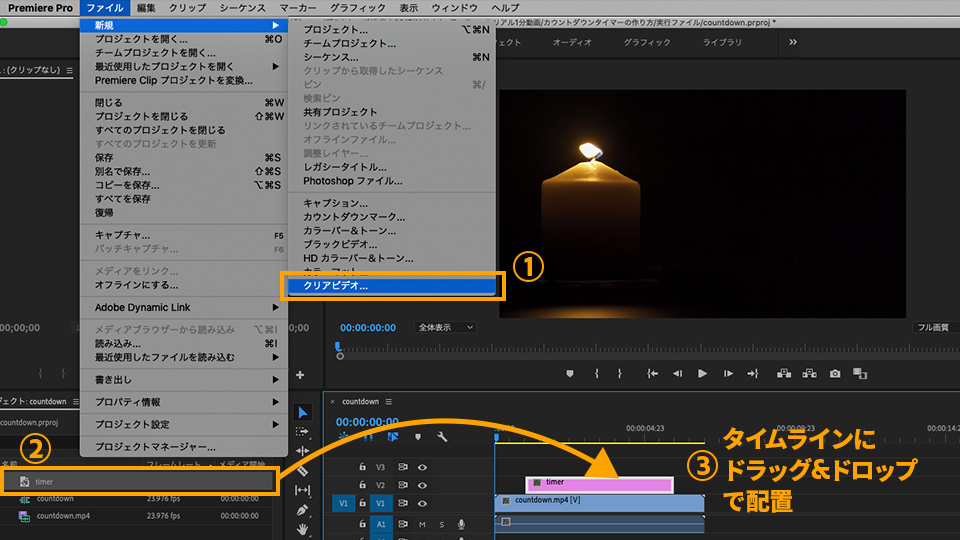
Task: Add marker in the Program monitor
Action: tap(569, 373)
